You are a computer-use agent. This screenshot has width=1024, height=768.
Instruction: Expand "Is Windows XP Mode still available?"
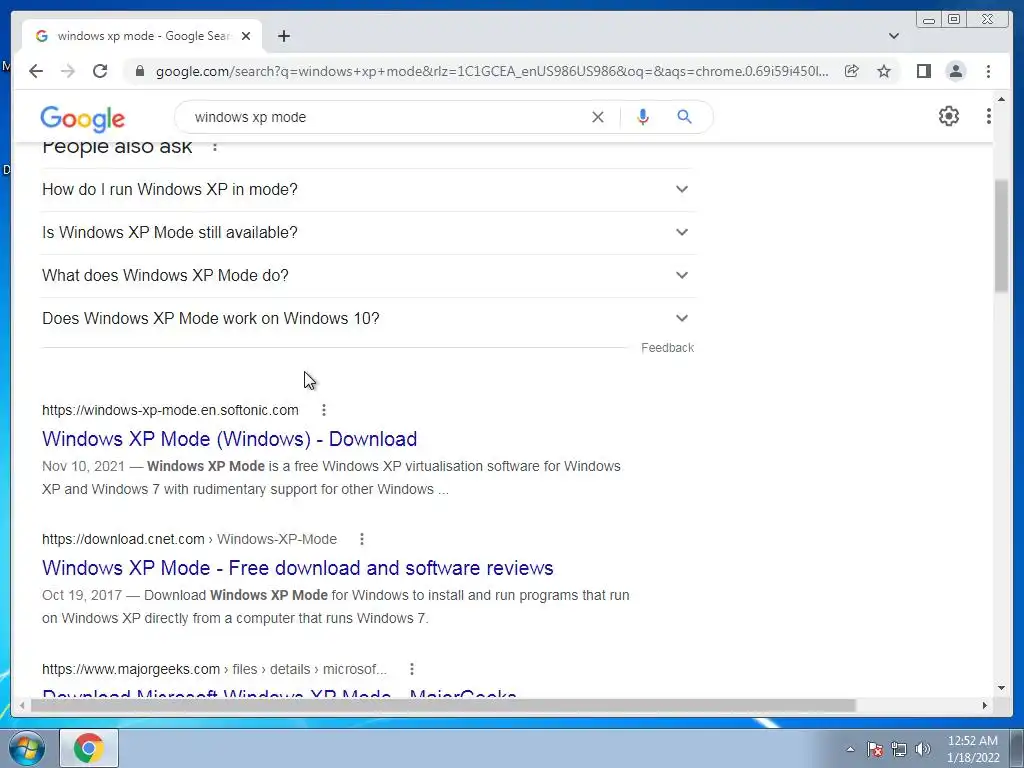(x=368, y=232)
